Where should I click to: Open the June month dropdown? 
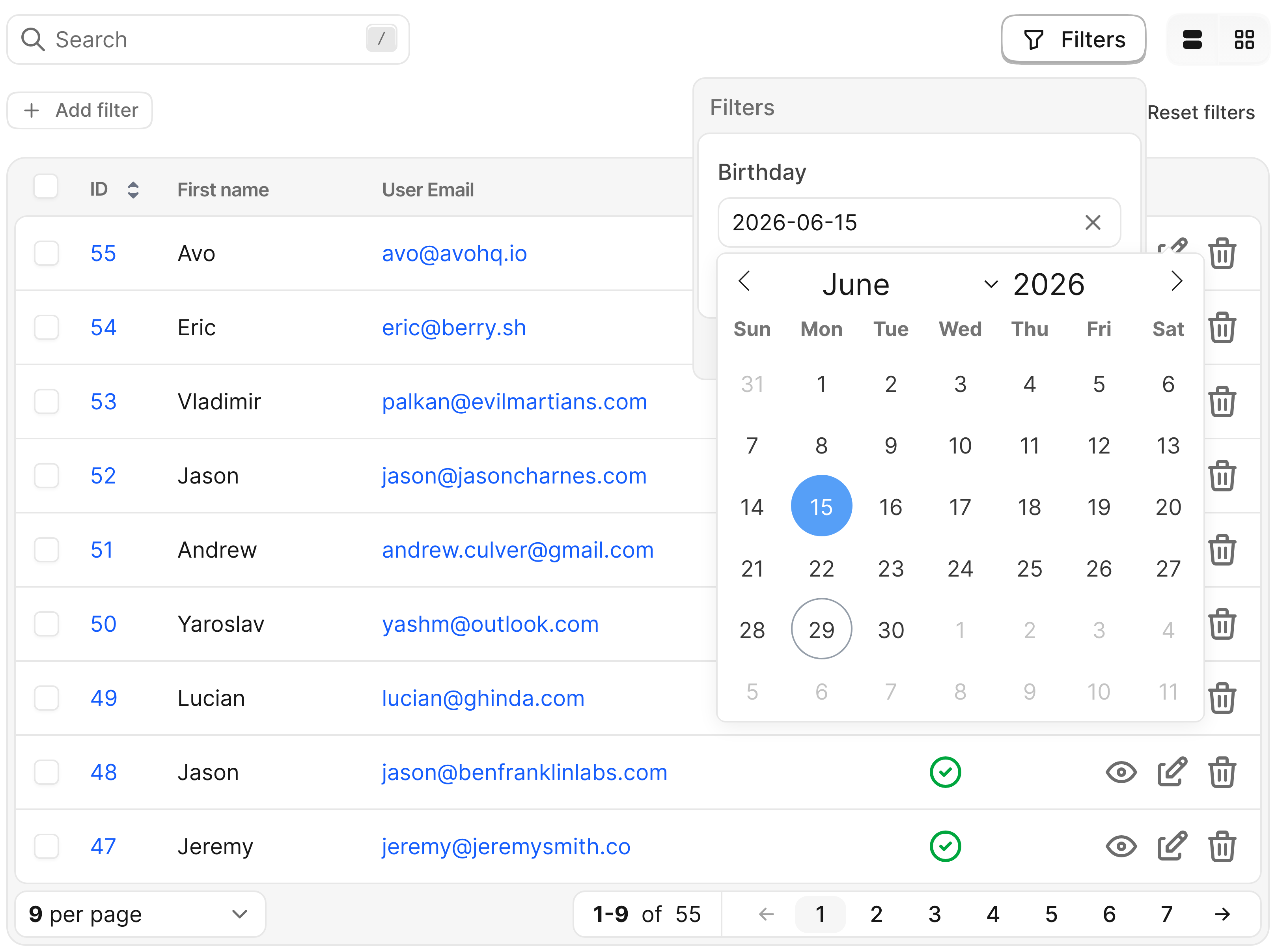click(910, 284)
